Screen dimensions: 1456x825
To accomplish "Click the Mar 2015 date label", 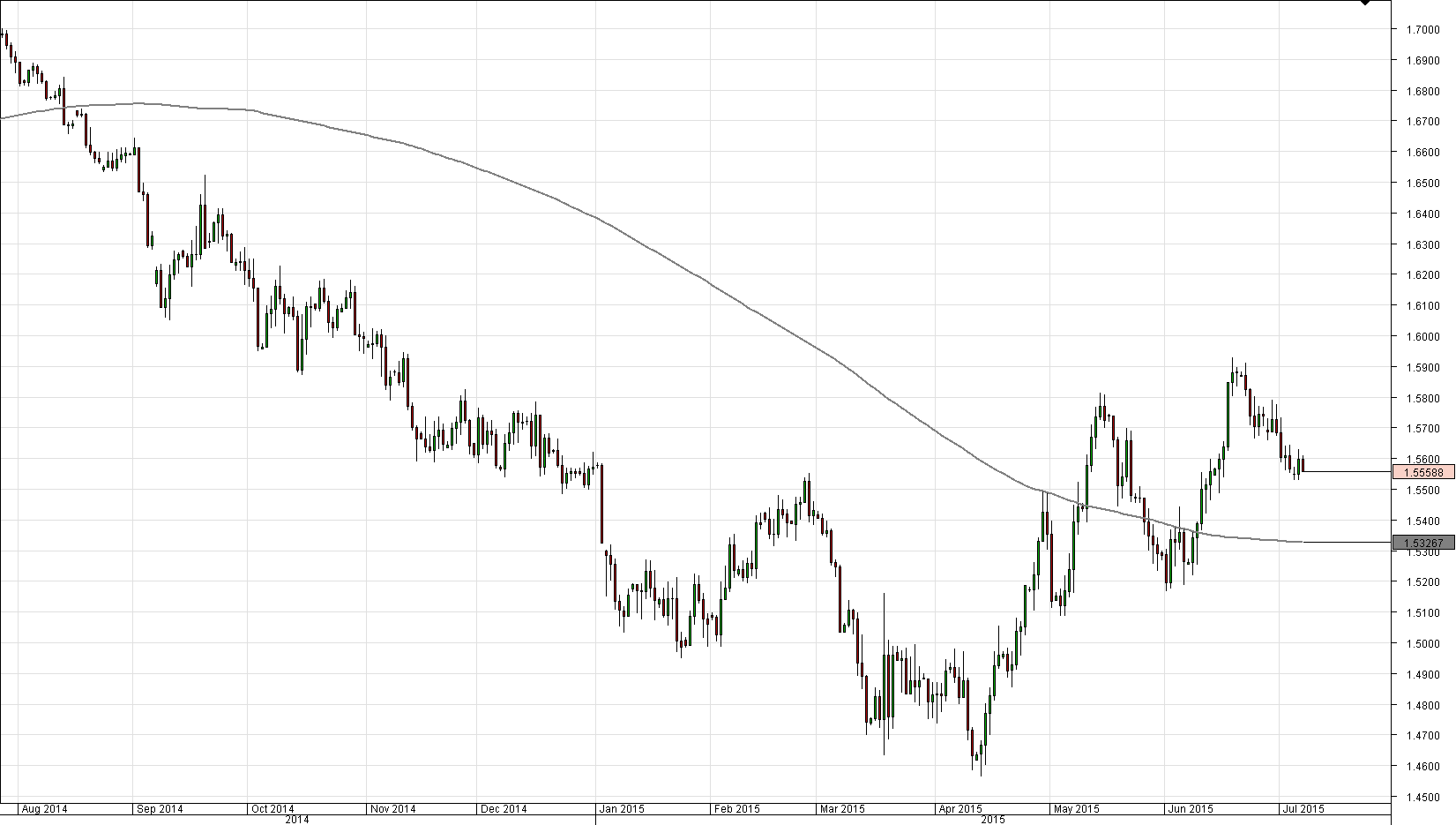I will tap(841, 808).
